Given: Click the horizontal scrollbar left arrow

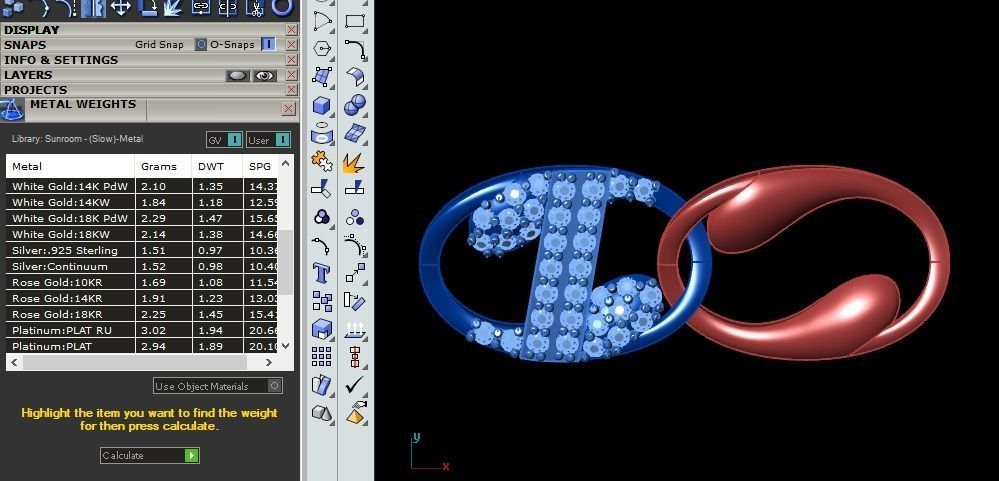Looking at the screenshot, I should tap(14, 362).
